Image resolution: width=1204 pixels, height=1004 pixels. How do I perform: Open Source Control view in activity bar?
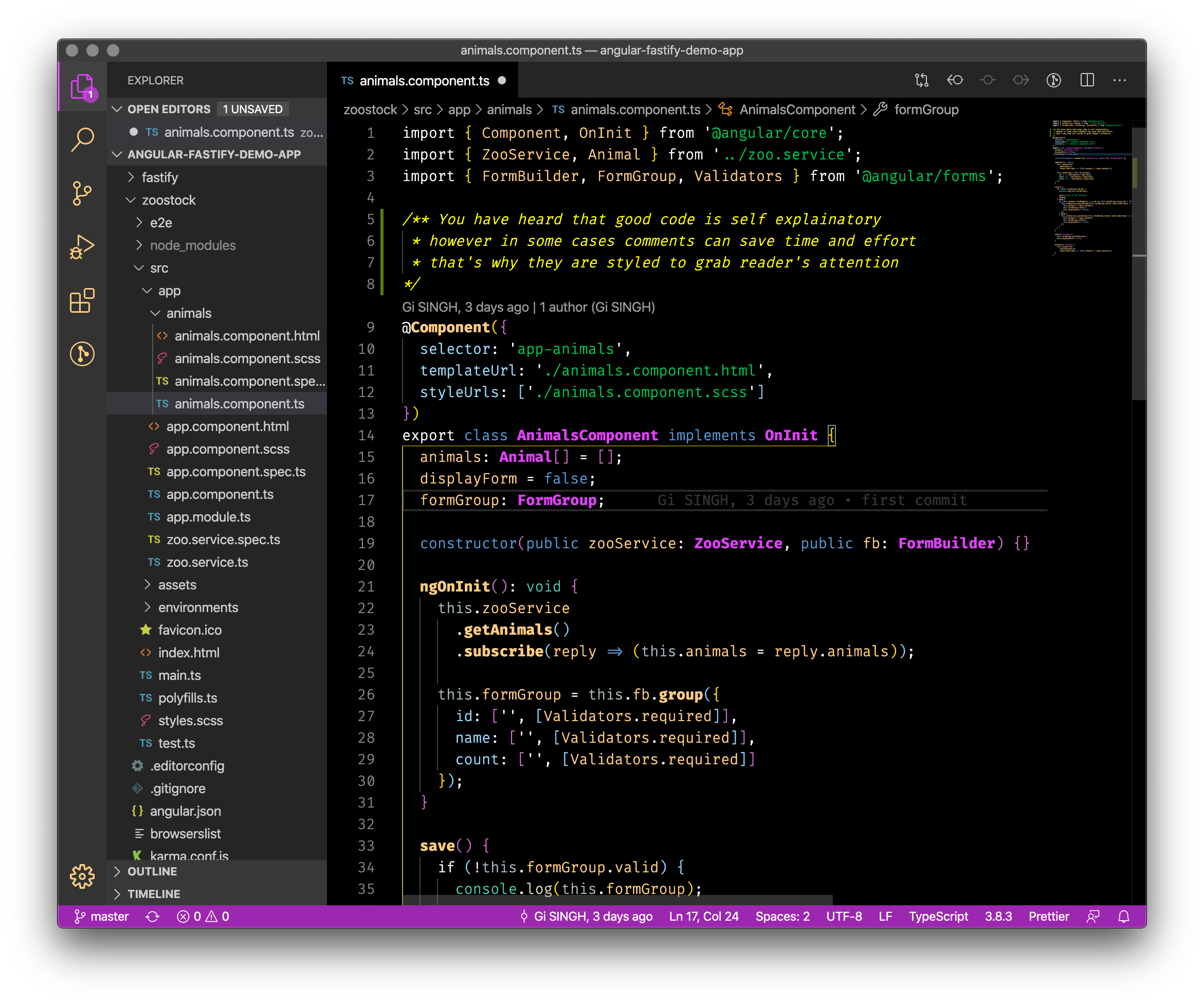(82, 193)
